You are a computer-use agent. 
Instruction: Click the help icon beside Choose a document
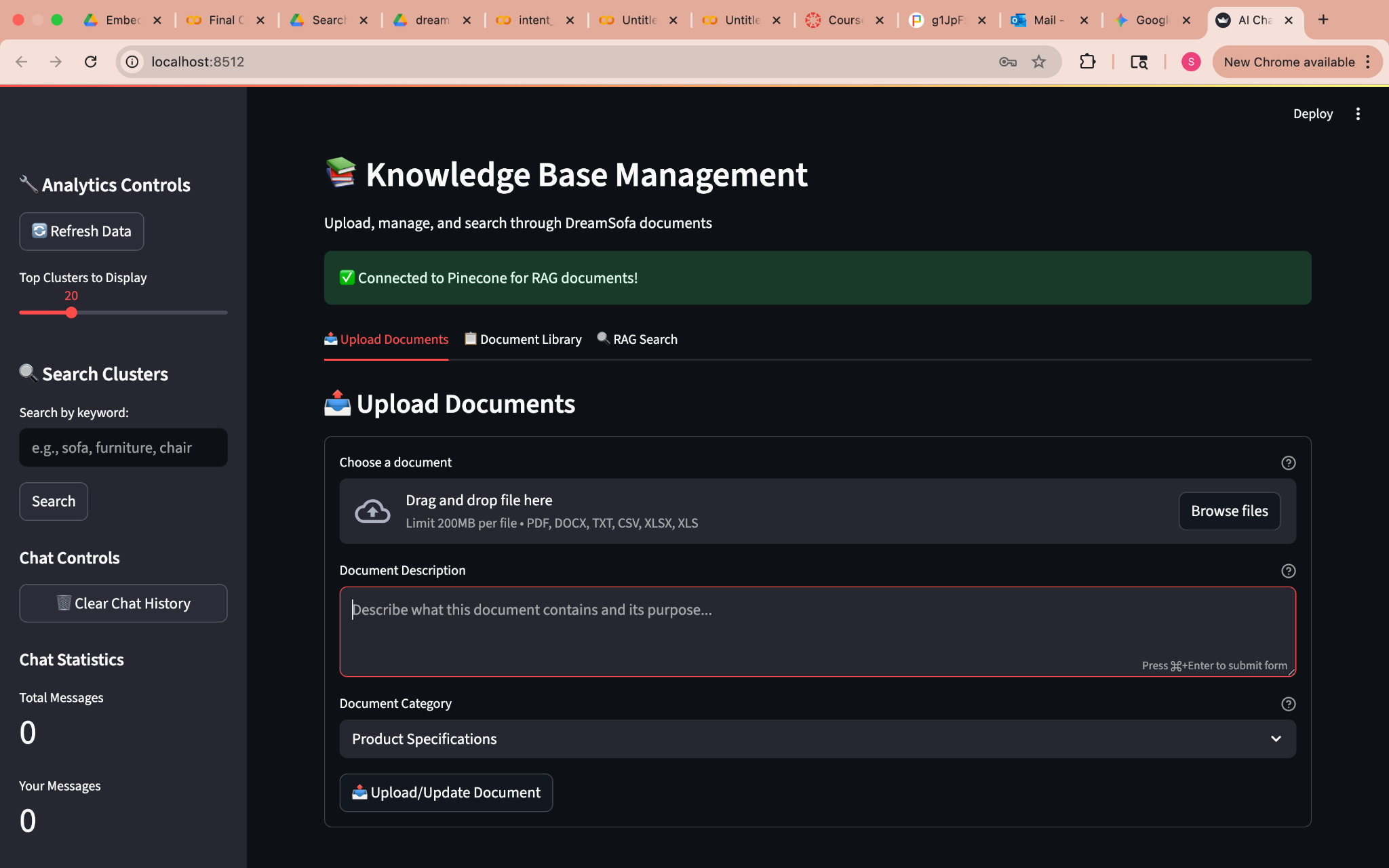click(x=1288, y=463)
